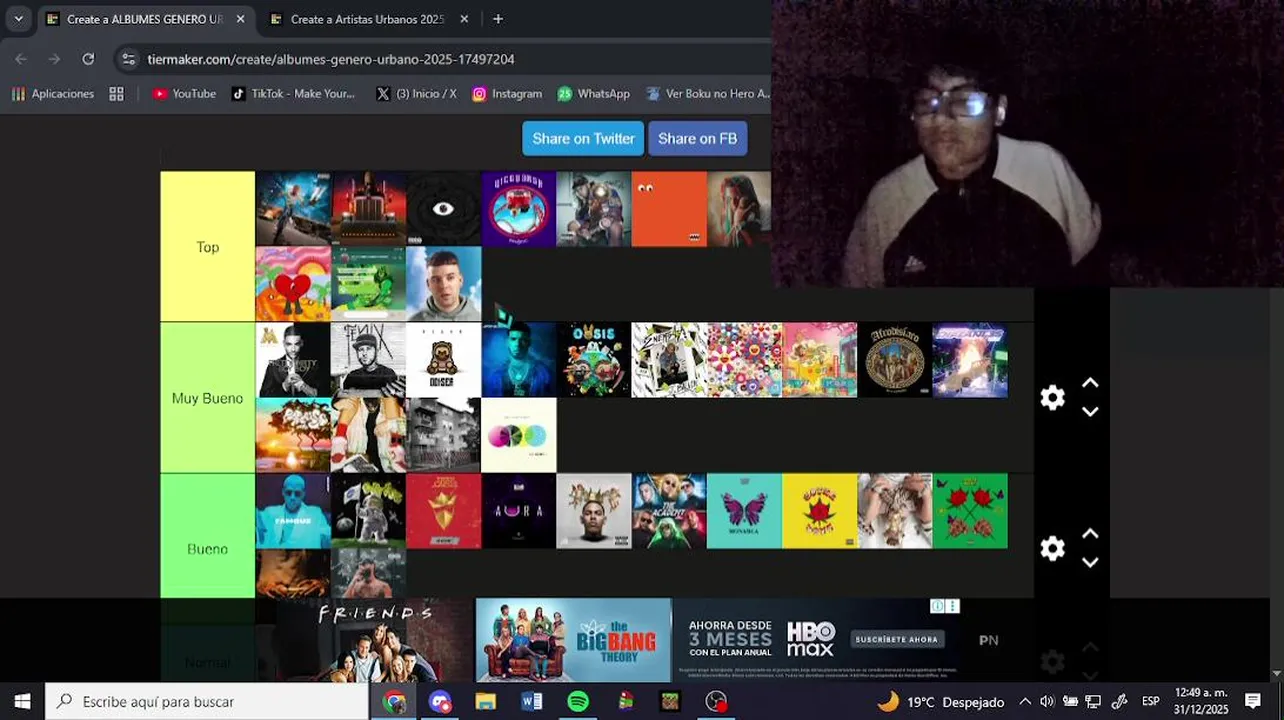
Task: Click Share on FB button
Action: coord(697,138)
